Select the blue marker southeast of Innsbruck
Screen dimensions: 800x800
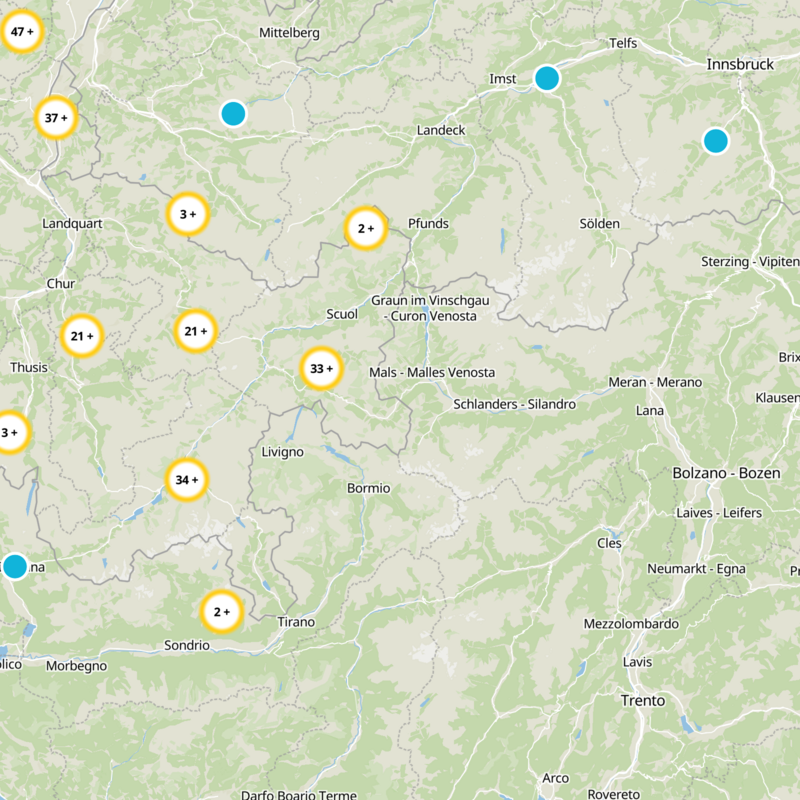pyautogui.click(x=716, y=142)
